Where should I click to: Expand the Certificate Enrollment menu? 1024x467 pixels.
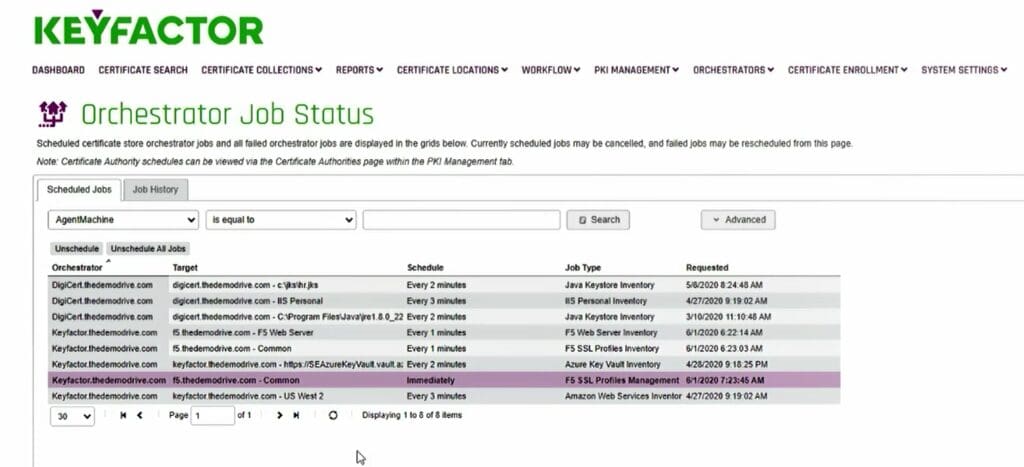pos(848,70)
